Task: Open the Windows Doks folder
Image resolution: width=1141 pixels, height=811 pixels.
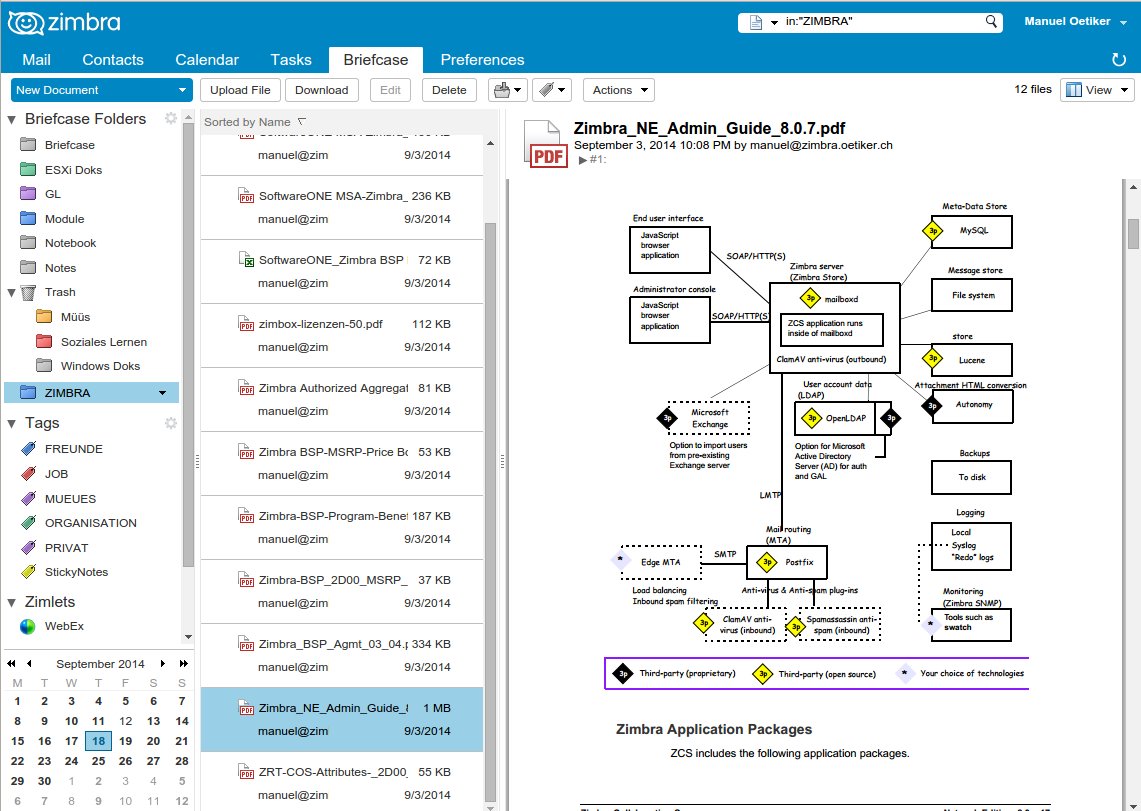Action: 100,366
